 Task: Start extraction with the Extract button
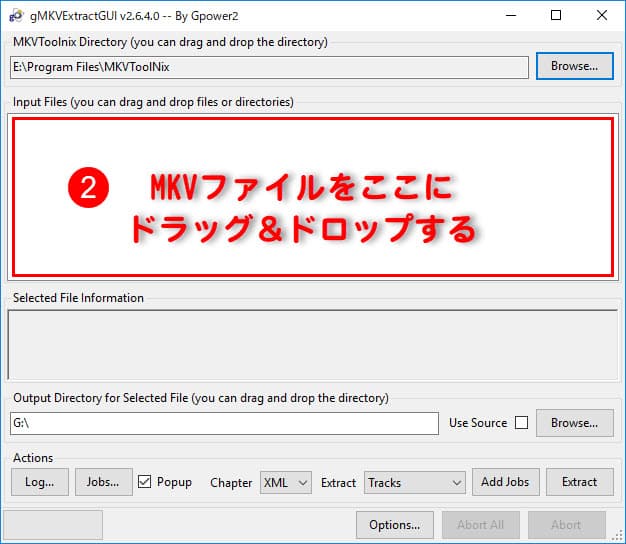click(x=579, y=482)
